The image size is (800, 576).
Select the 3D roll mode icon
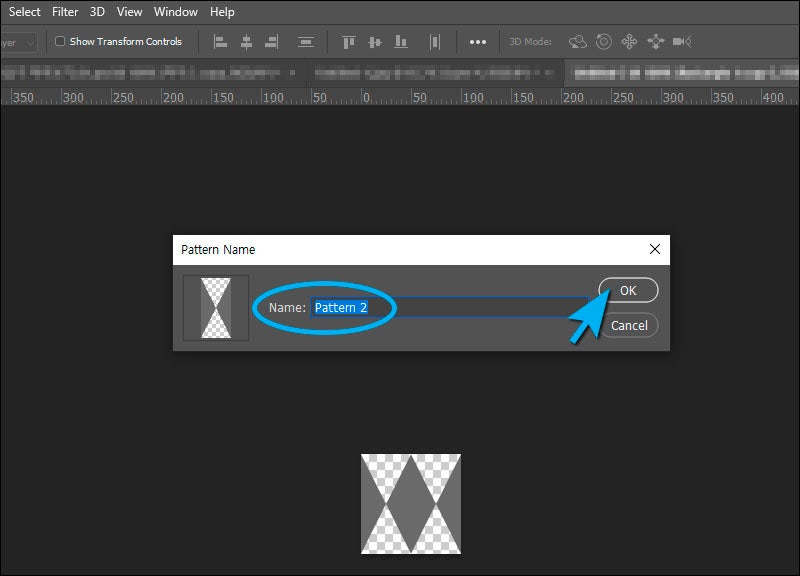coord(604,41)
